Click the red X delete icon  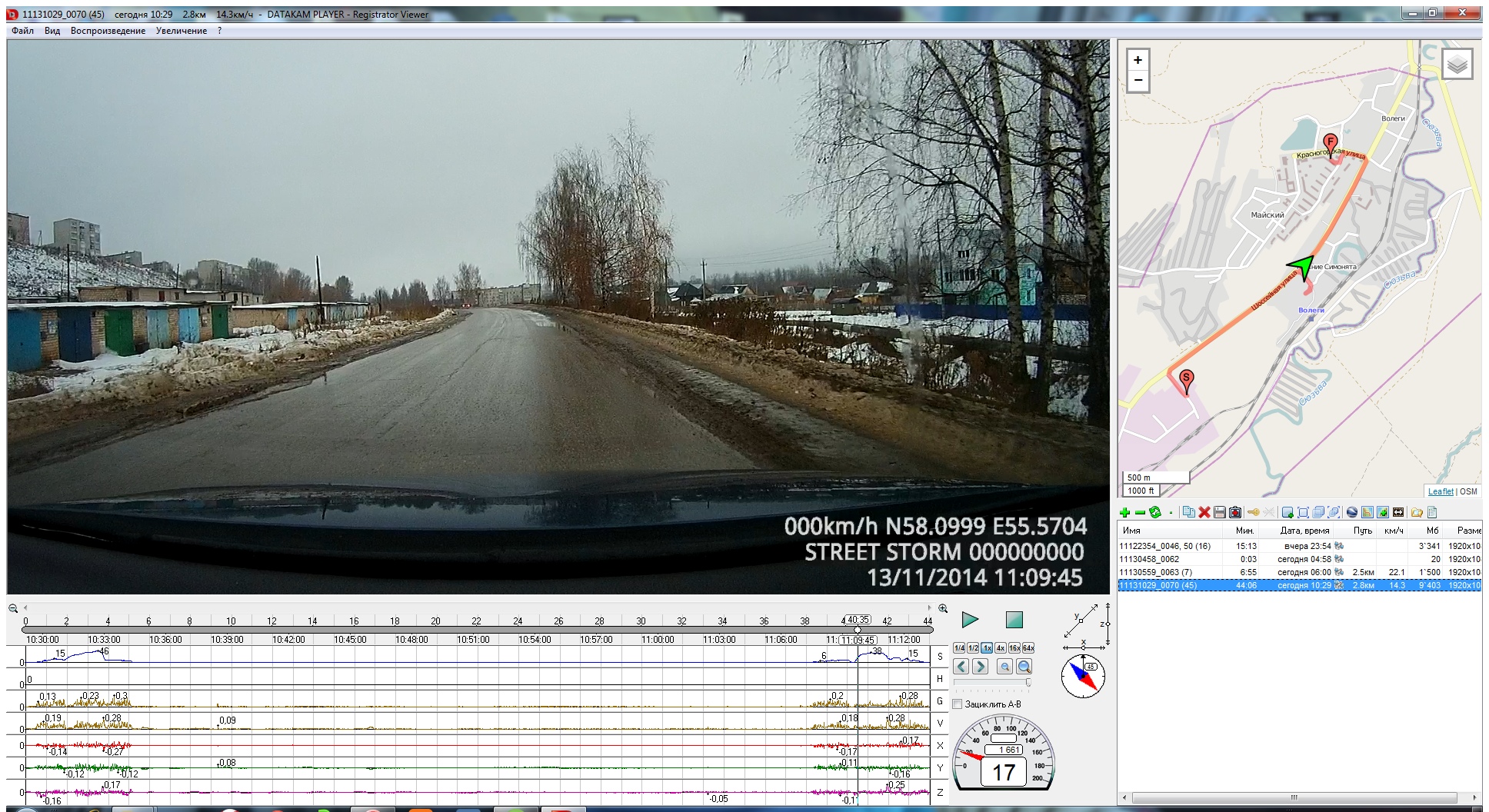coord(1204,513)
